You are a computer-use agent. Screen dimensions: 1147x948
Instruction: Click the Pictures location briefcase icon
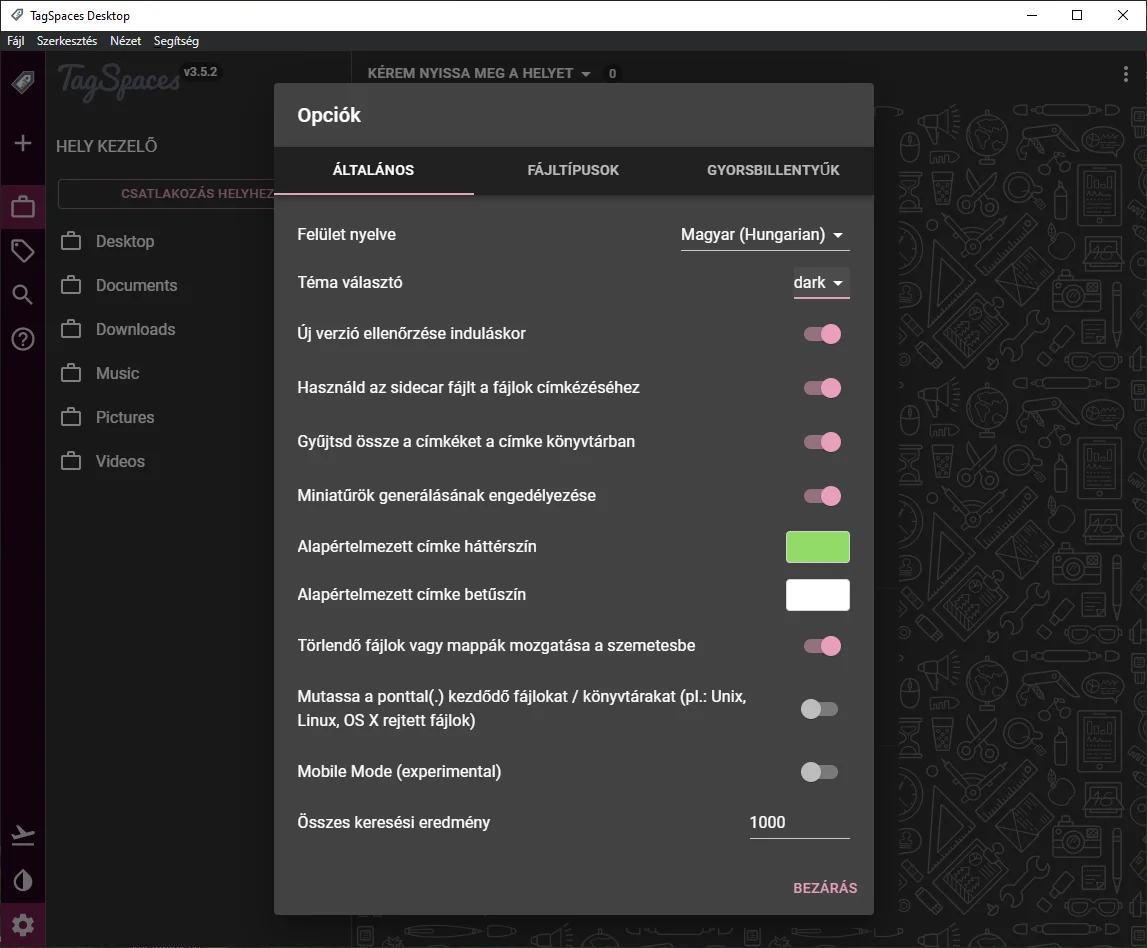pos(71,417)
